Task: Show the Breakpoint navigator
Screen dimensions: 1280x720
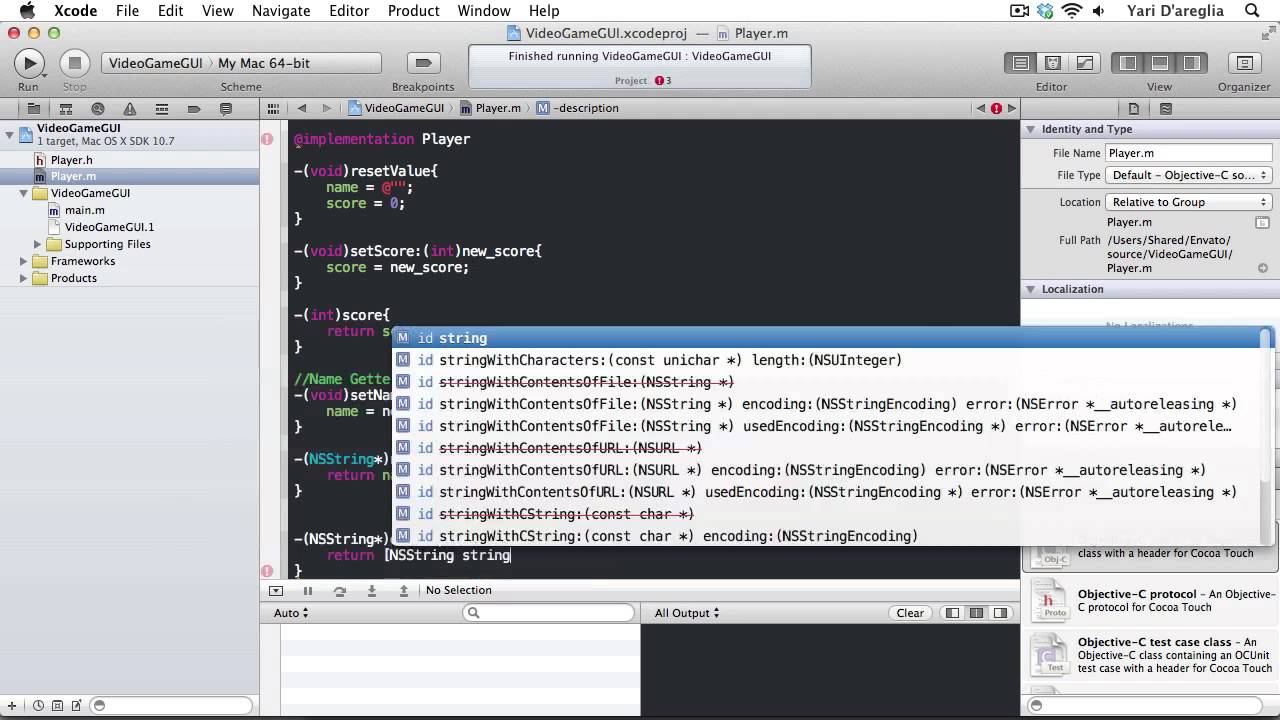Action: [x=194, y=109]
